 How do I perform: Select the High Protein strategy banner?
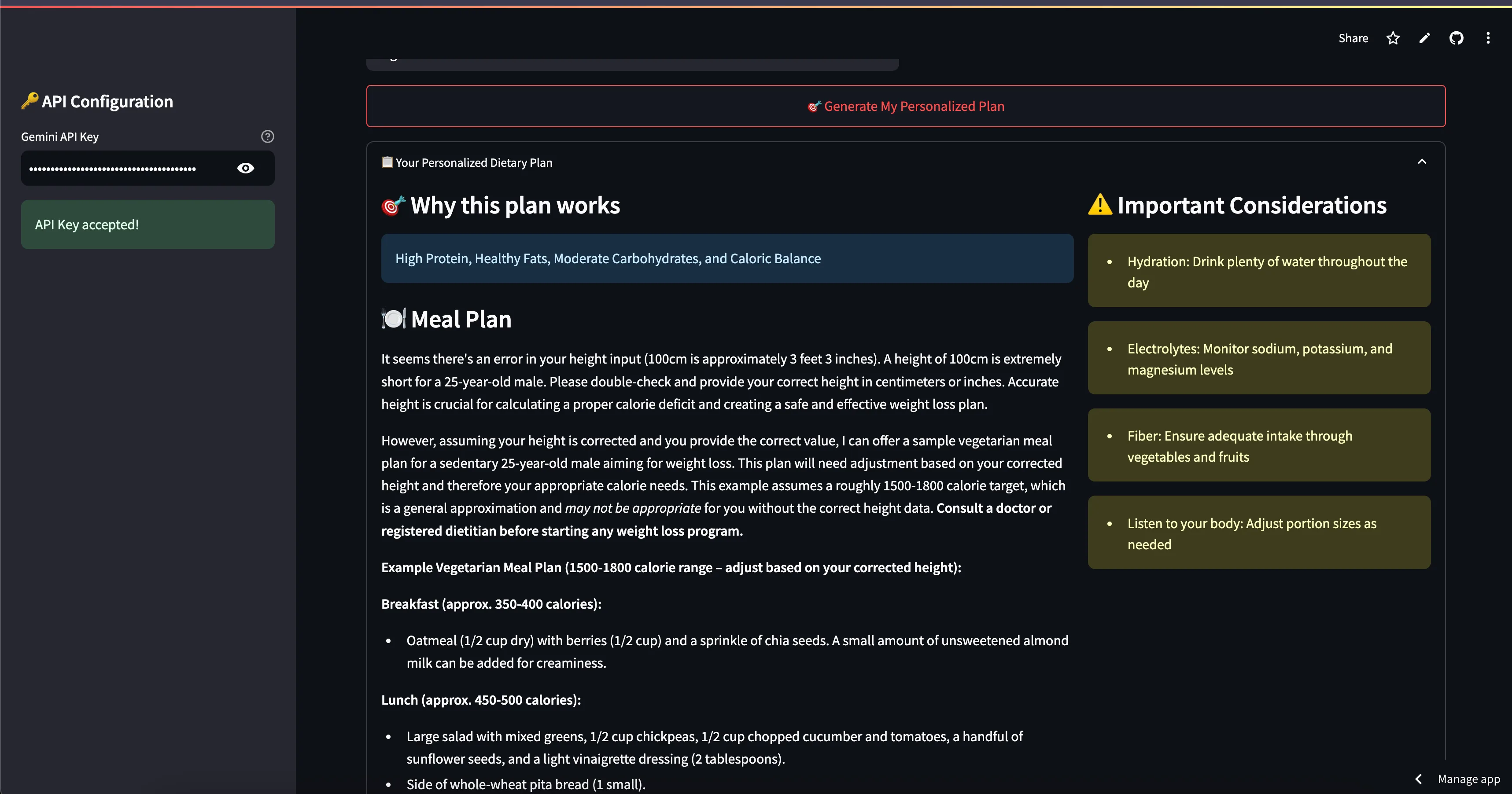726,258
